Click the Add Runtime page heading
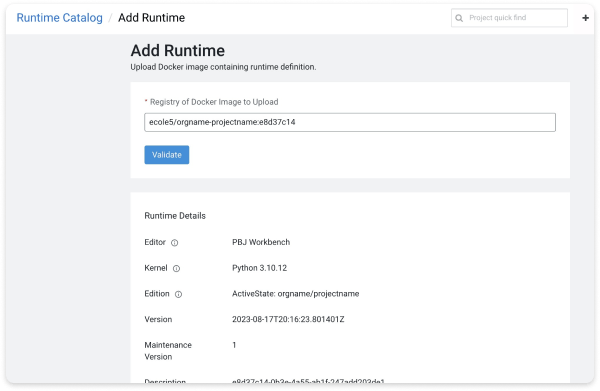Viewport: 600px width, 391px height. (178, 51)
